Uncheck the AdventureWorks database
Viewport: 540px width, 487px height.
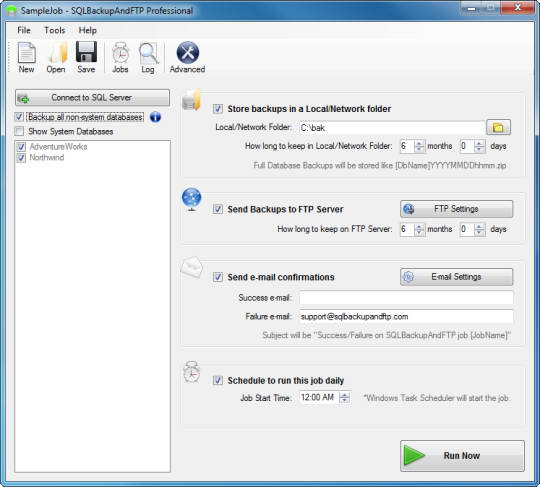coord(21,147)
